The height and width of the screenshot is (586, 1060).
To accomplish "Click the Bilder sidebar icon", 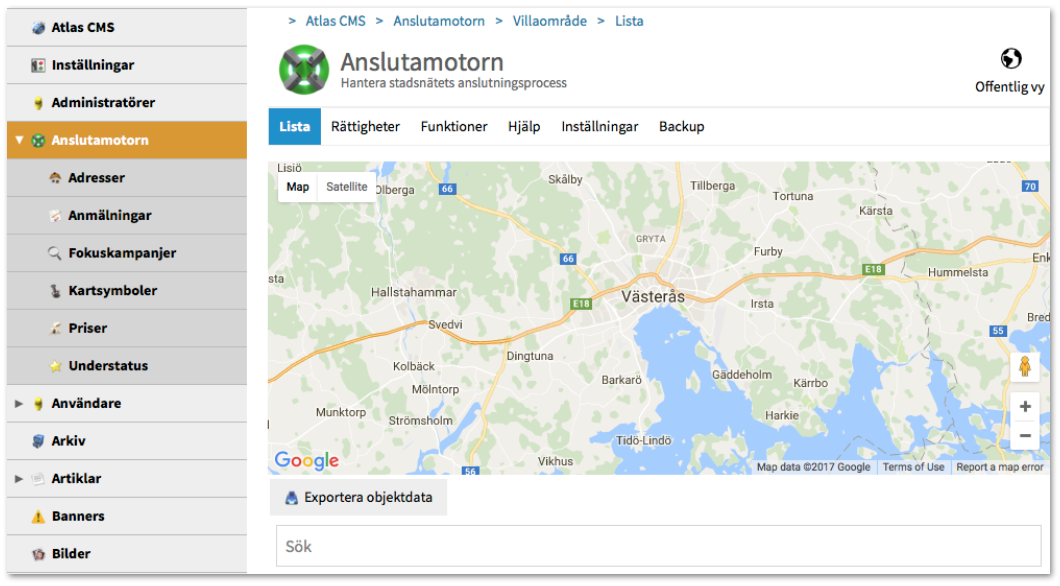I will tap(39, 554).
